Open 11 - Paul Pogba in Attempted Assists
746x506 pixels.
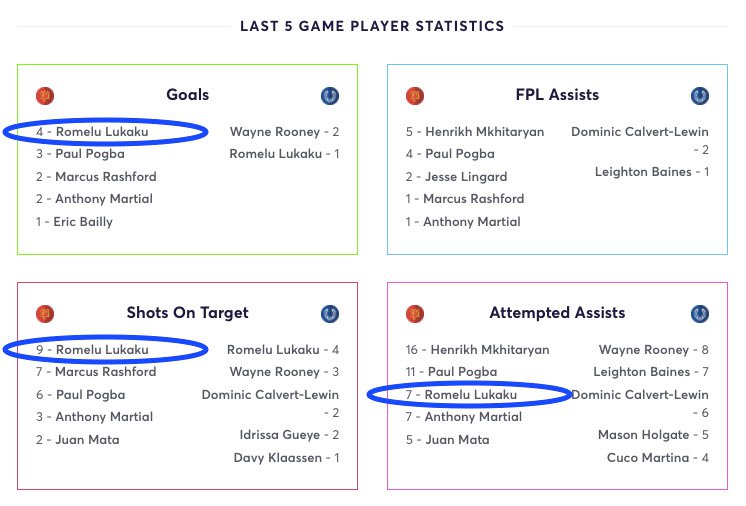click(x=452, y=371)
